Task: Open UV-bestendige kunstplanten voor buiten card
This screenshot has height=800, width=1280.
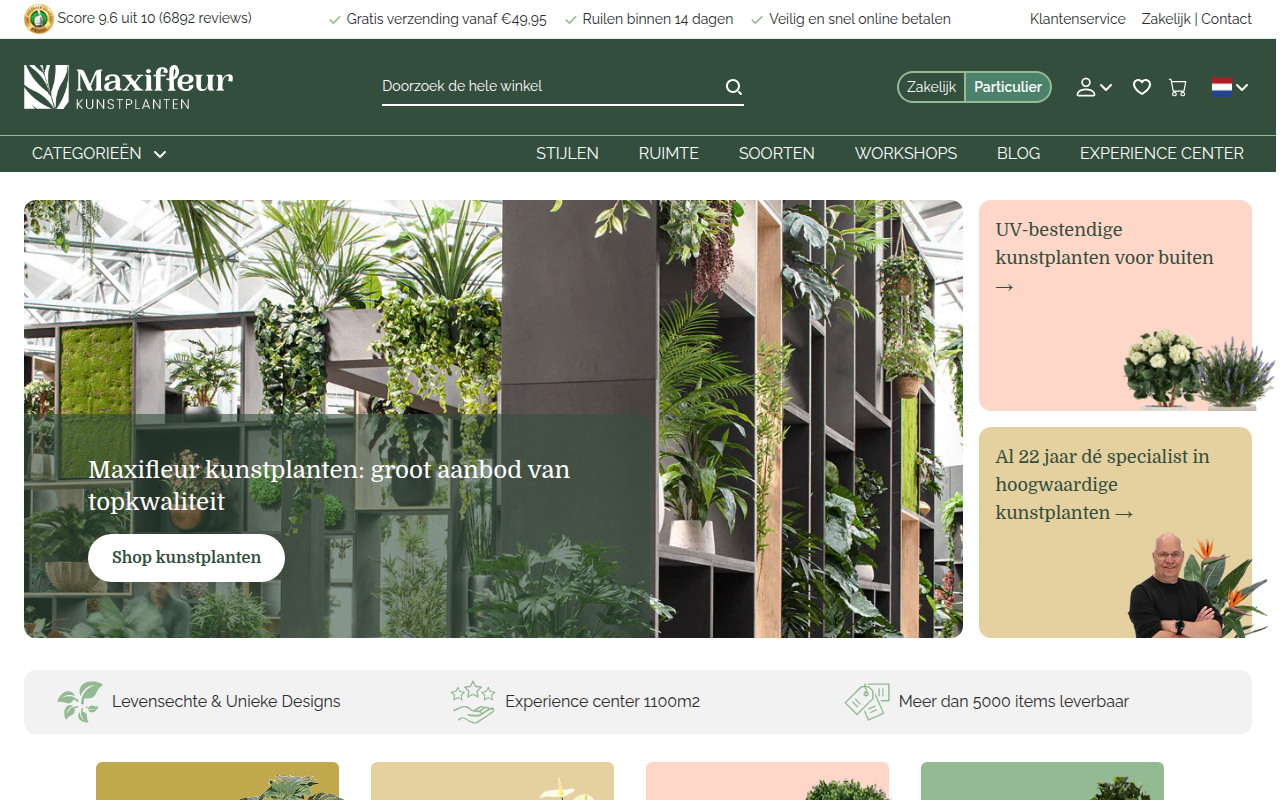Action: coord(1115,305)
